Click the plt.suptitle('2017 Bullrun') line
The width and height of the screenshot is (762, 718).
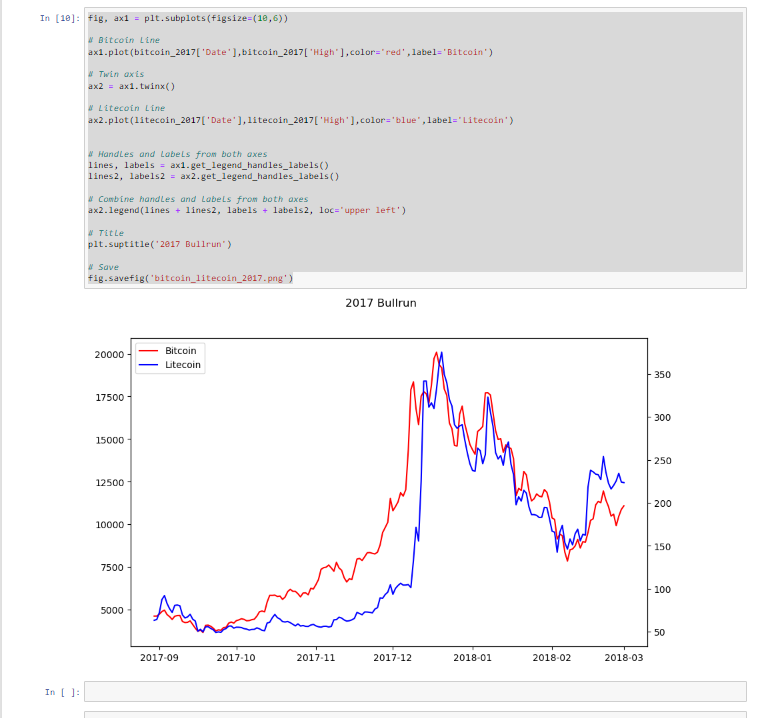[x=159, y=244]
